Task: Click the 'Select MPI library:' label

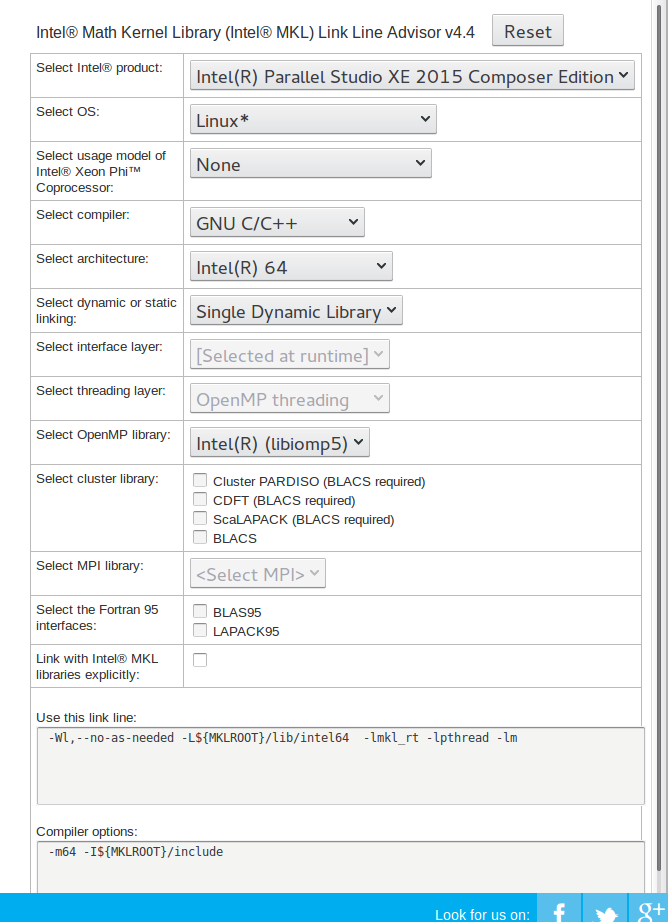Action: [x=89, y=566]
